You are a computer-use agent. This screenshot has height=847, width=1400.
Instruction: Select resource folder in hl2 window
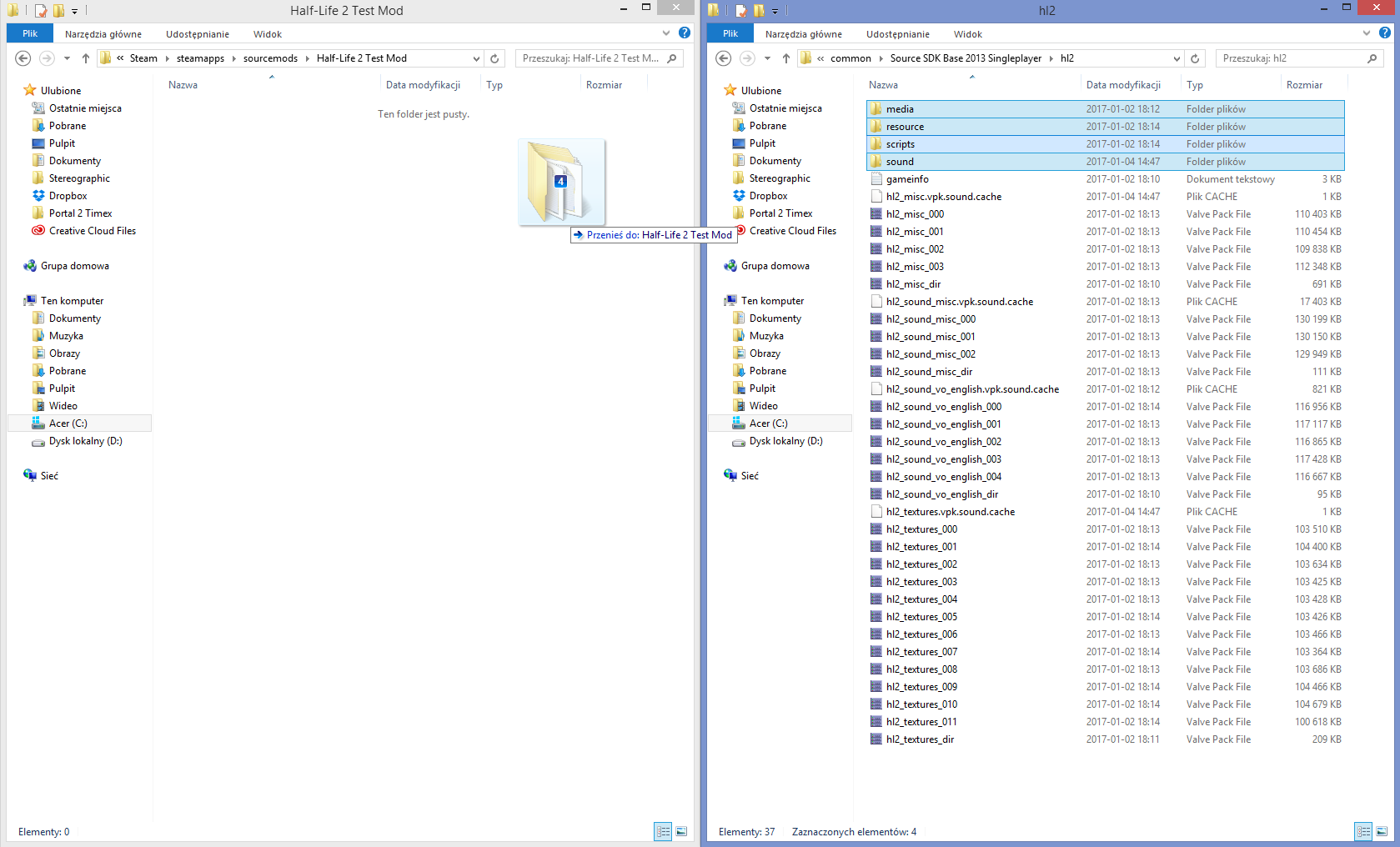pos(1106,127)
